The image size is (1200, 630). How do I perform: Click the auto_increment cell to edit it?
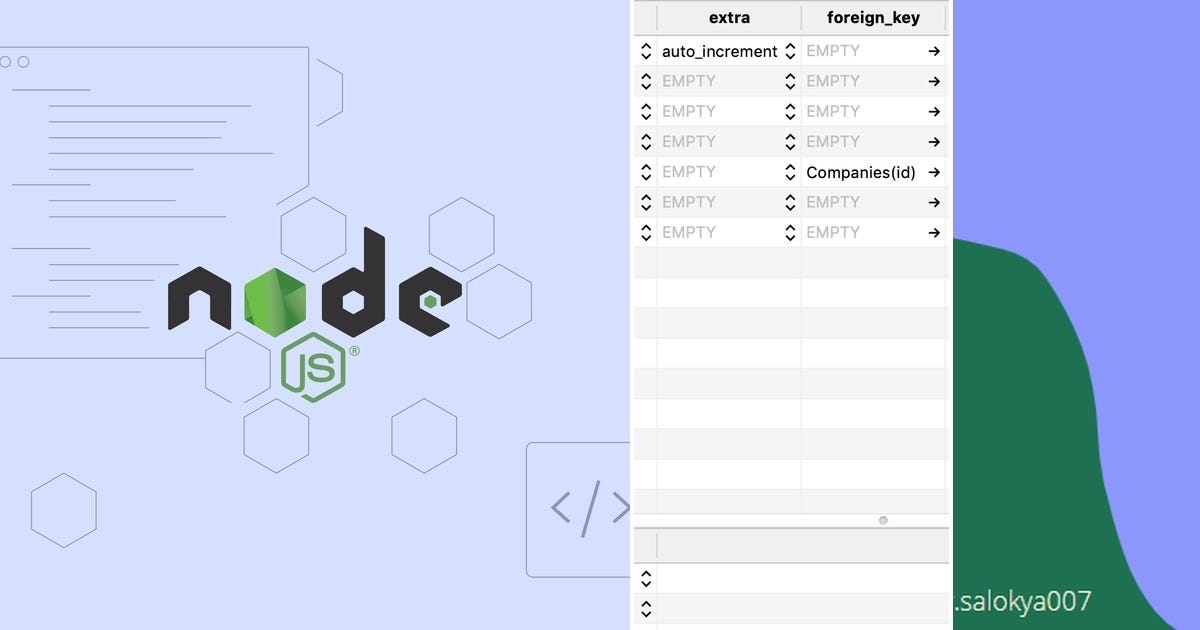(x=718, y=51)
